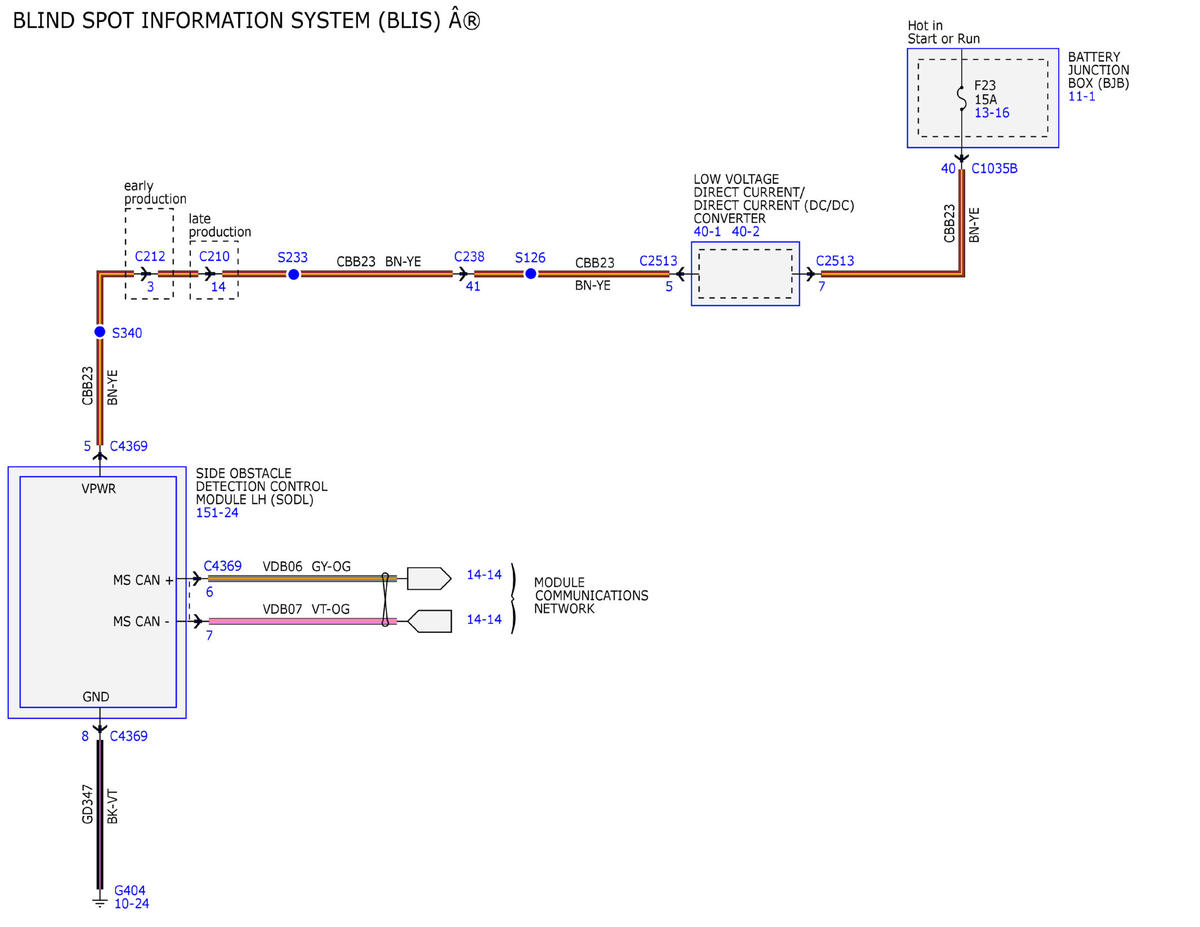Select the F23 15A fuse symbol
The image size is (1200, 927).
coord(961,99)
